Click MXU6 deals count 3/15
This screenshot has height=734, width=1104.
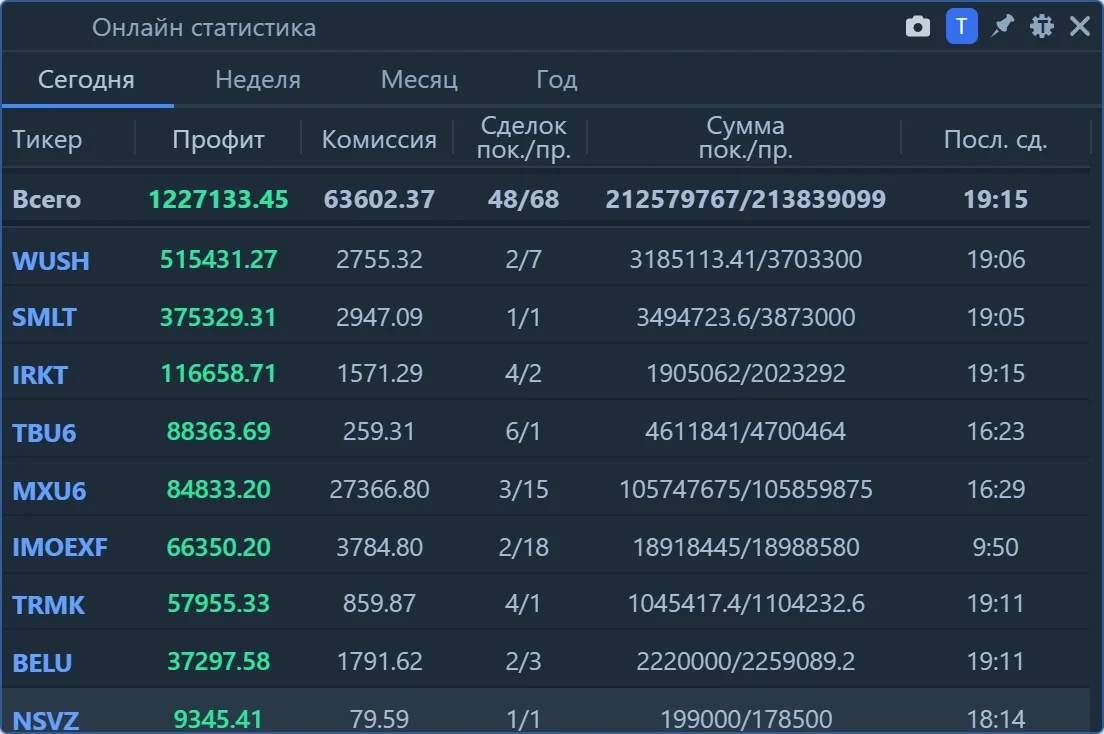[x=523, y=489]
